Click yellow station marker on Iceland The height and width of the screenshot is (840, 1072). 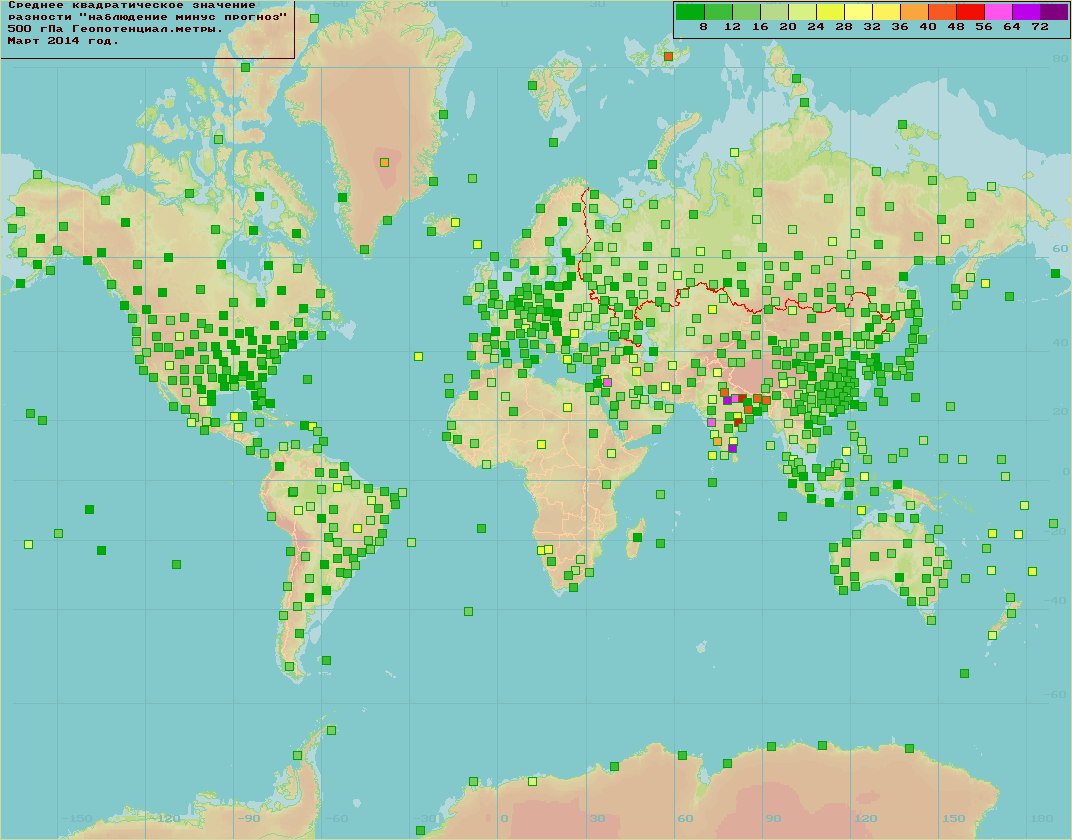click(x=455, y=223)
